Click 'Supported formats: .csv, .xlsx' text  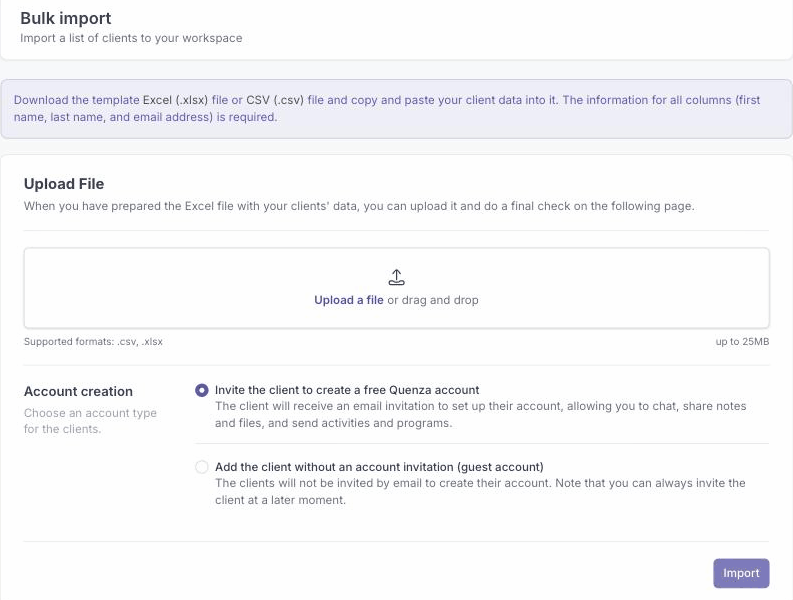coord(93,341)
